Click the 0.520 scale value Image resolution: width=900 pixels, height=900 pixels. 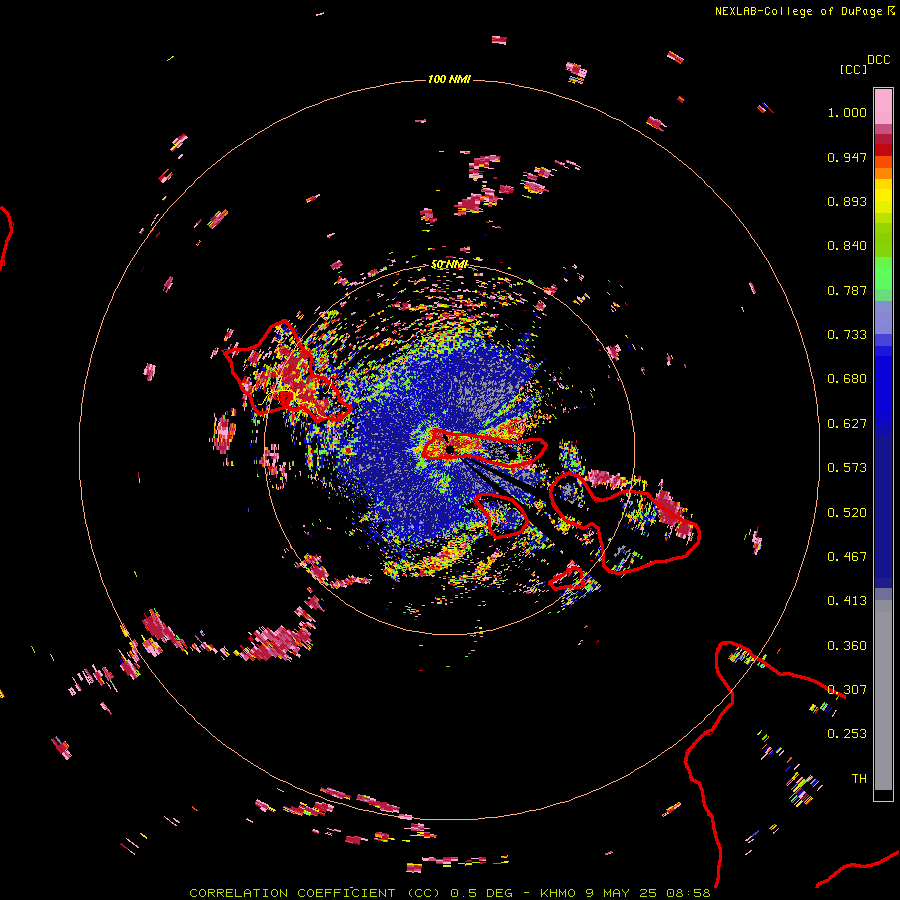click(x=847, y=513)
